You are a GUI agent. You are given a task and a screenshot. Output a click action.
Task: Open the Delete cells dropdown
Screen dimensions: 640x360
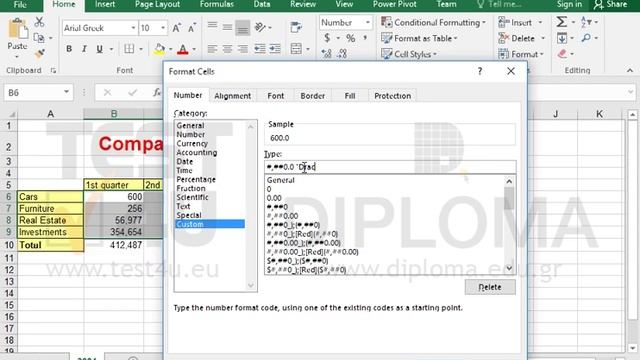click(543, 38)
